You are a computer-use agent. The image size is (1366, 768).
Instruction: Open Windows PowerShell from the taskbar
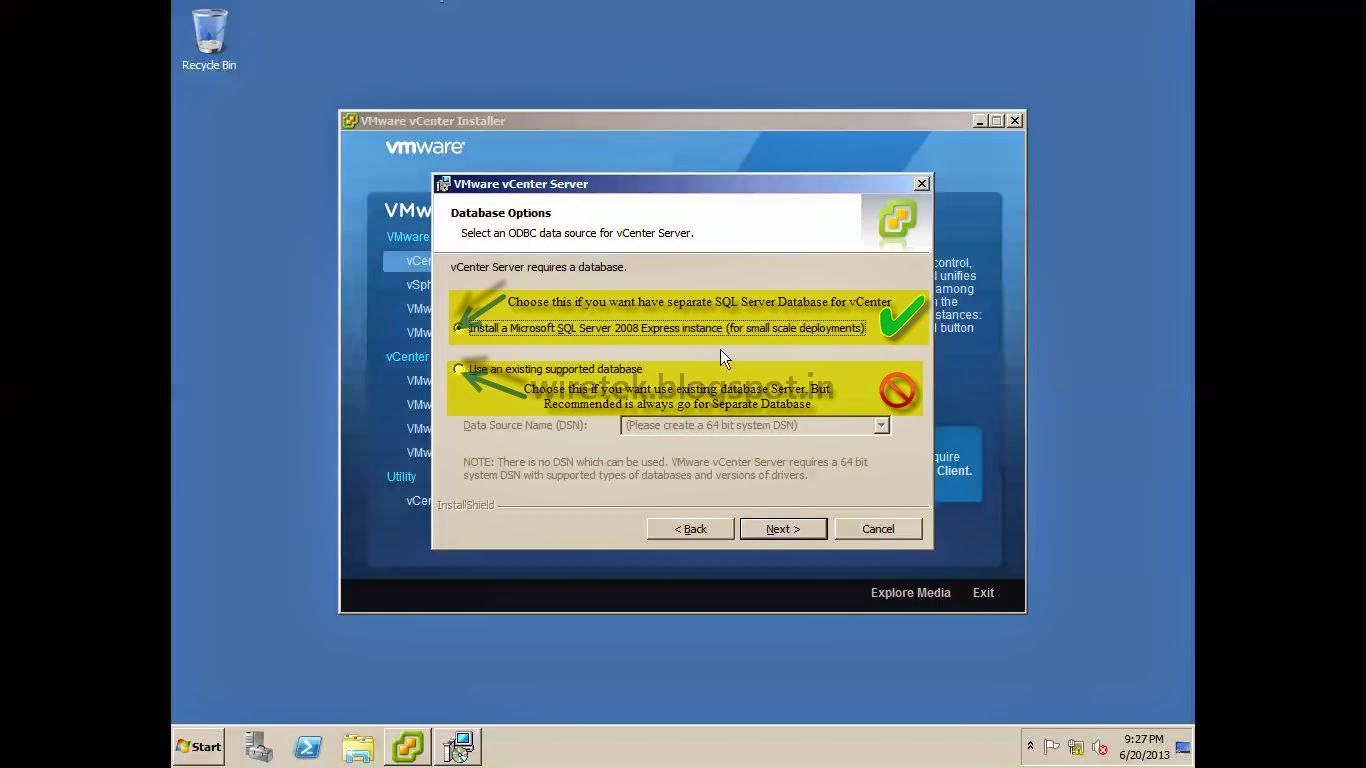pyautogui.click(x=307, y=747)
